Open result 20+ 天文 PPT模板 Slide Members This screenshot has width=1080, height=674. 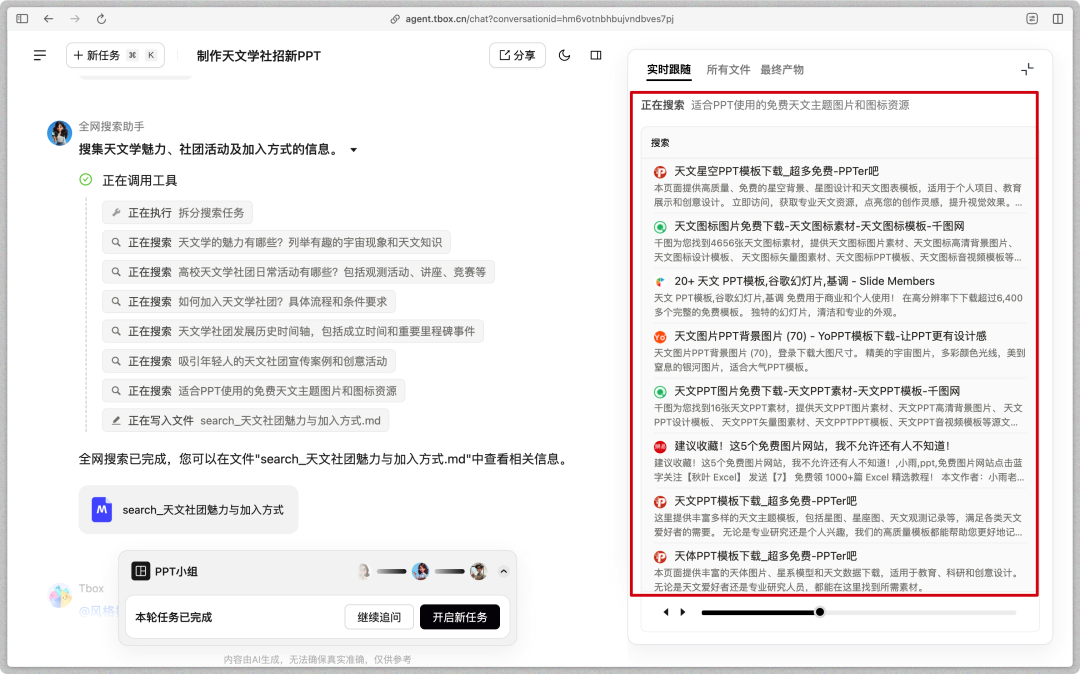click(804, 281)
